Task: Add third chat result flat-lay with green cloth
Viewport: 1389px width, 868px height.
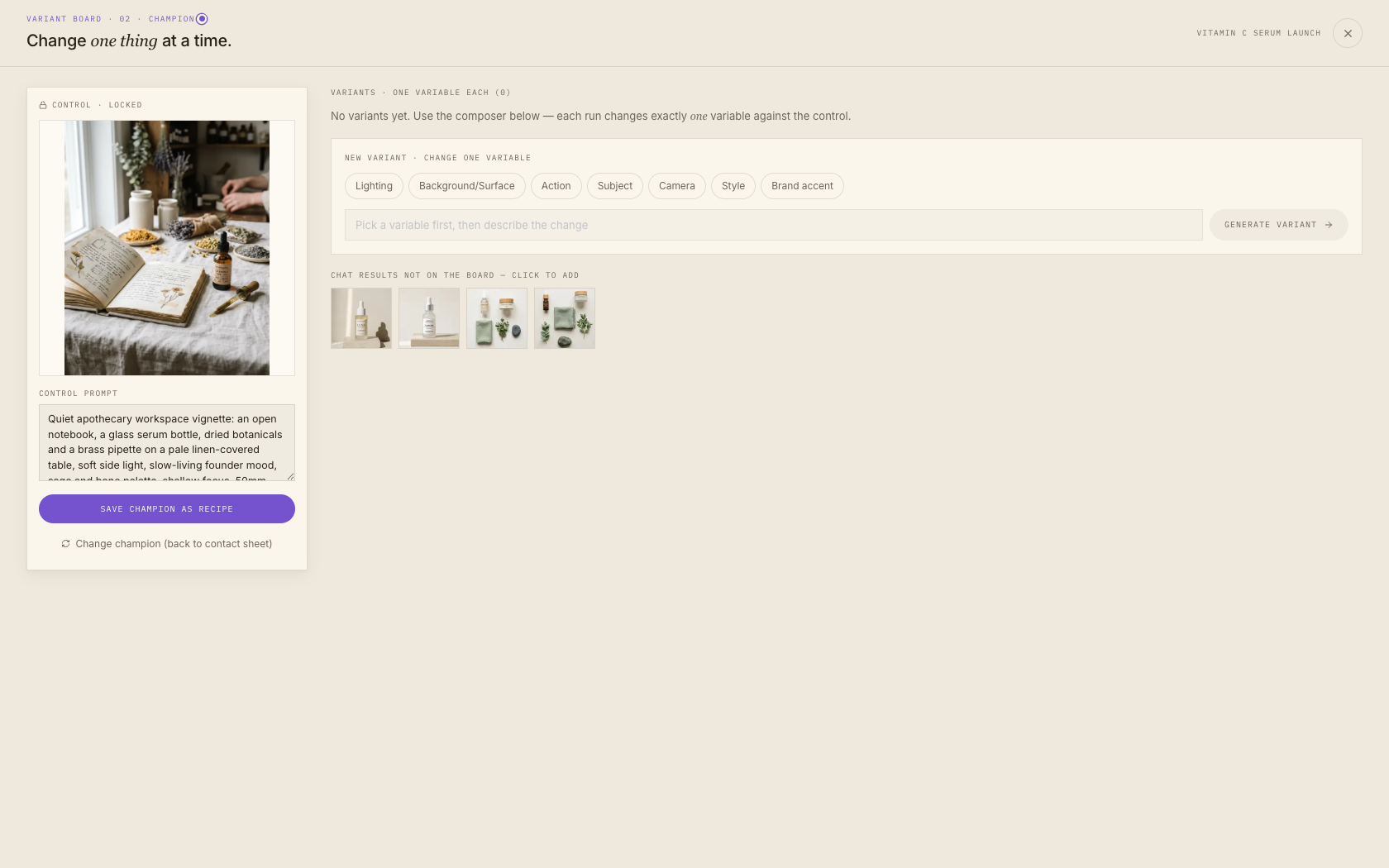Action: [x=497, y=318]
